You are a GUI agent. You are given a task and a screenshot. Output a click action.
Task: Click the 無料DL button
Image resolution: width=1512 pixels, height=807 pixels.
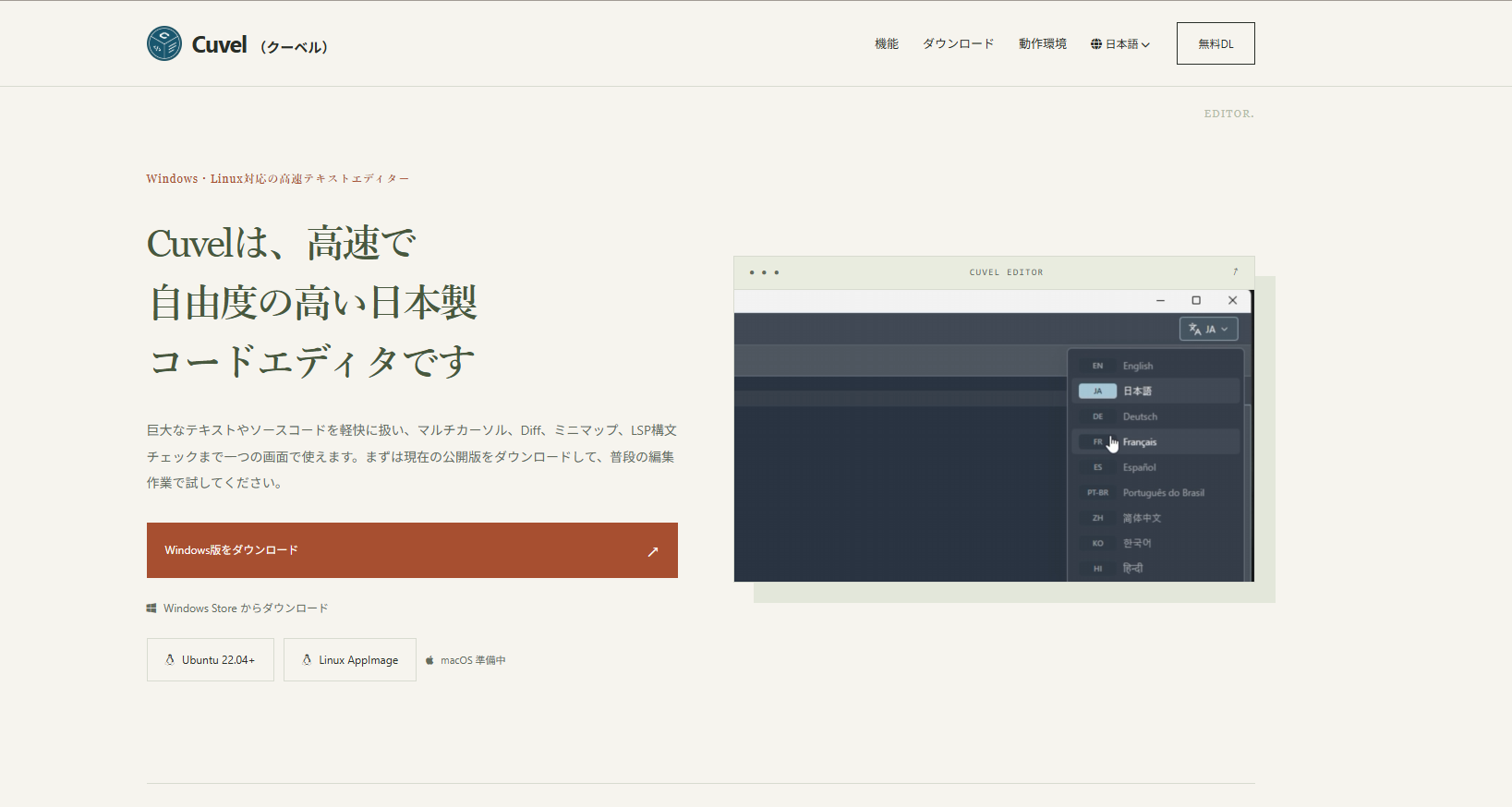(1216, 43)
